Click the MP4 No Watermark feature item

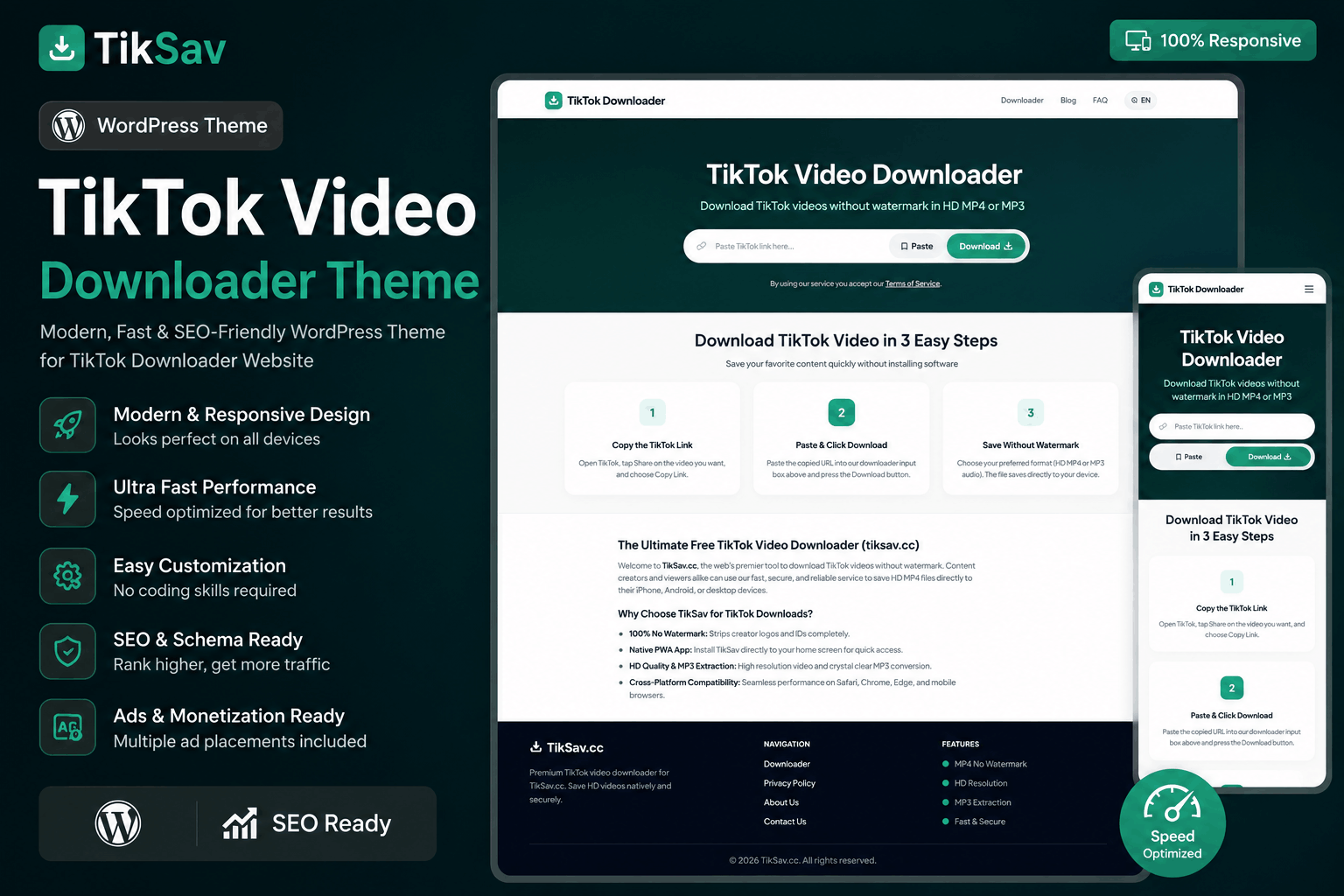coord(984,764)
